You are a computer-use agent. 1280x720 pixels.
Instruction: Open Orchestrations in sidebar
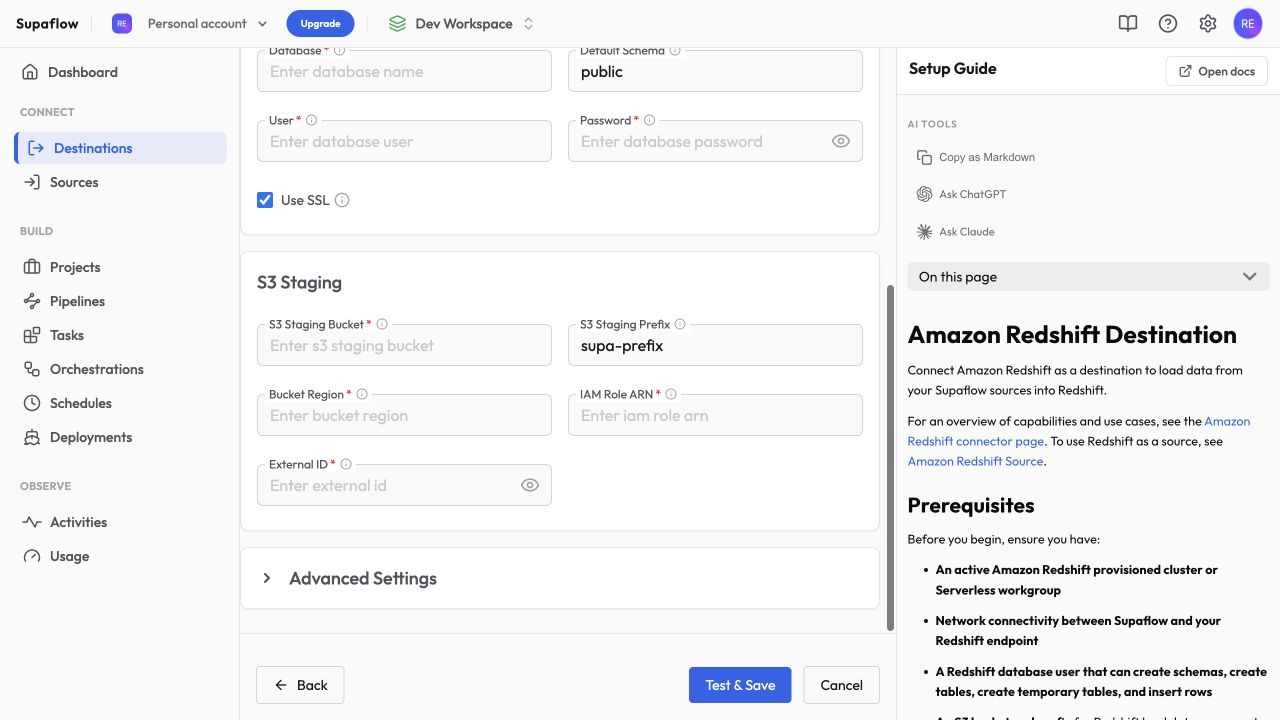pyautogui.click(x=120, y=369)
